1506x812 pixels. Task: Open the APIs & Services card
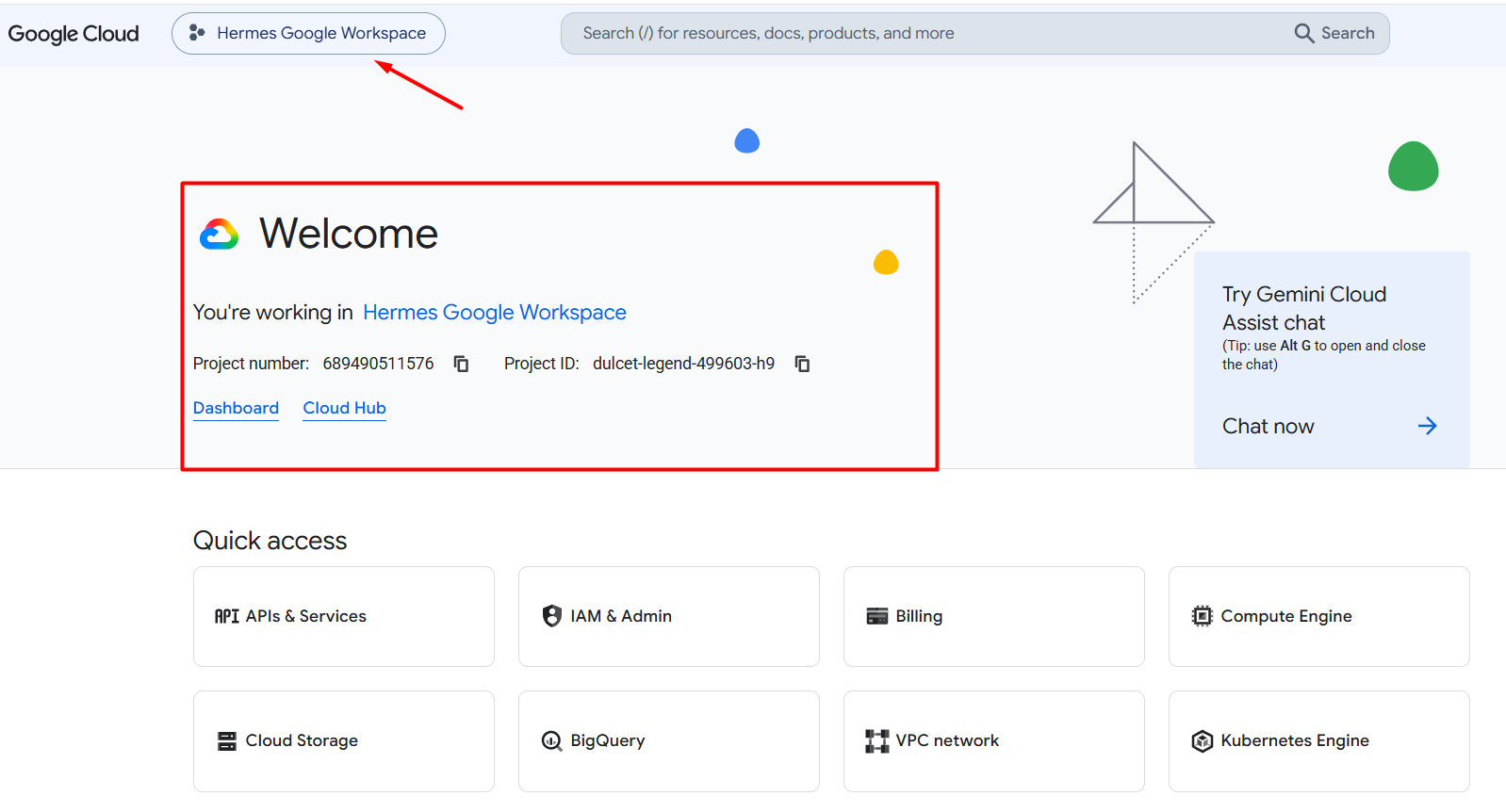(x=344, y=616)
